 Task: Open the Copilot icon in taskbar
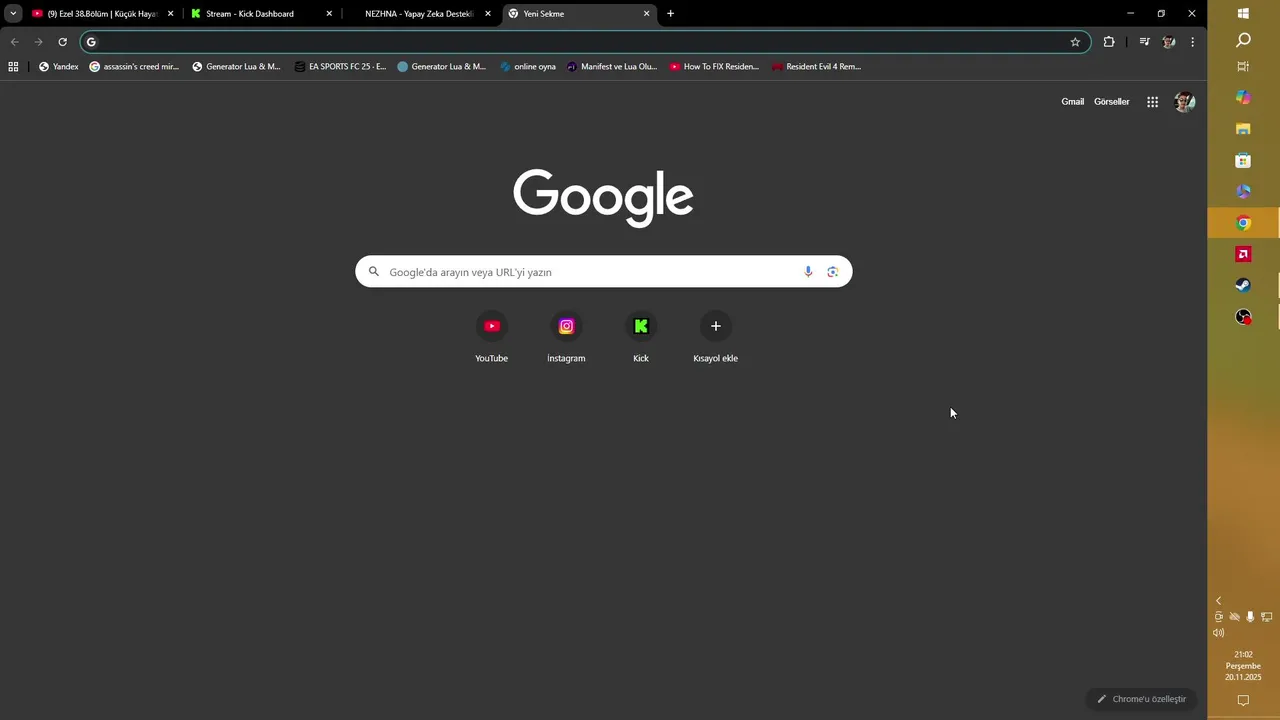pyautogui.click(x=1243, y=97)
